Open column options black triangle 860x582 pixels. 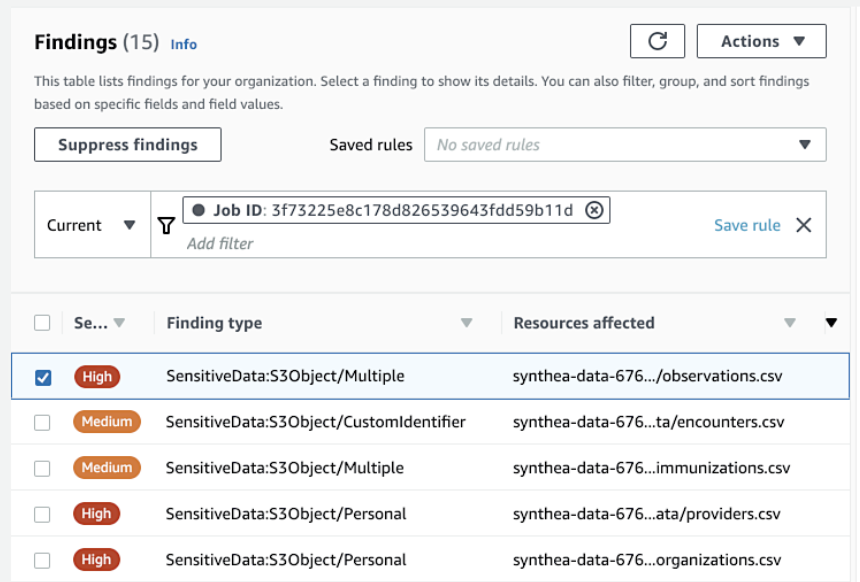831,323
